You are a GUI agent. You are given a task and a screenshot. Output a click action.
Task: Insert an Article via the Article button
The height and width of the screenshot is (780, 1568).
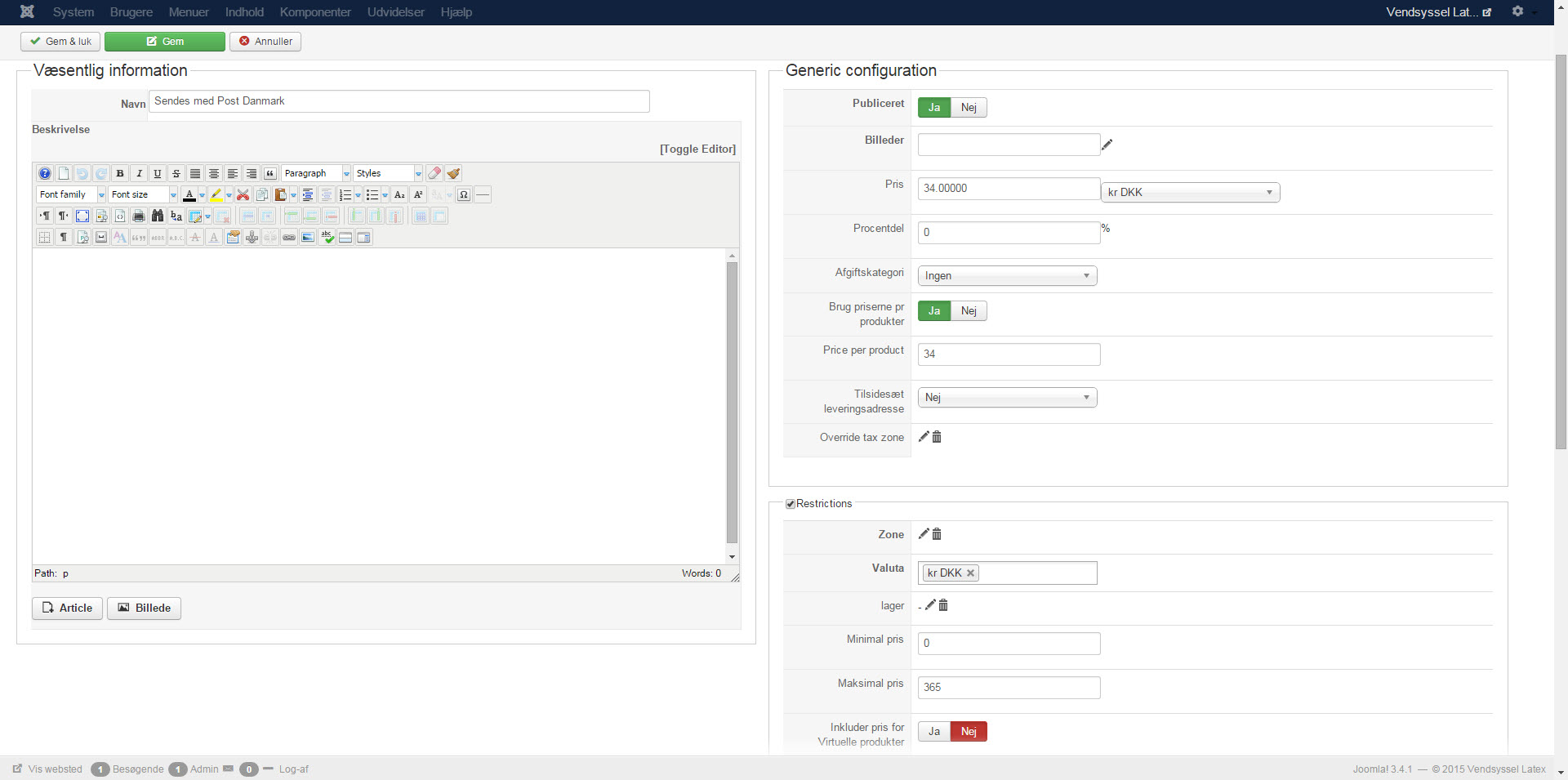coord(68,608)
